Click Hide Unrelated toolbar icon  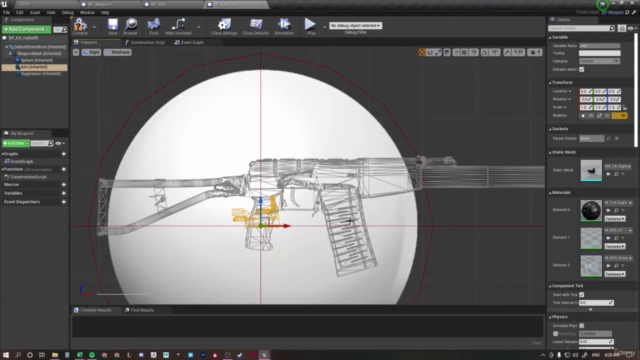click(178, 27)
